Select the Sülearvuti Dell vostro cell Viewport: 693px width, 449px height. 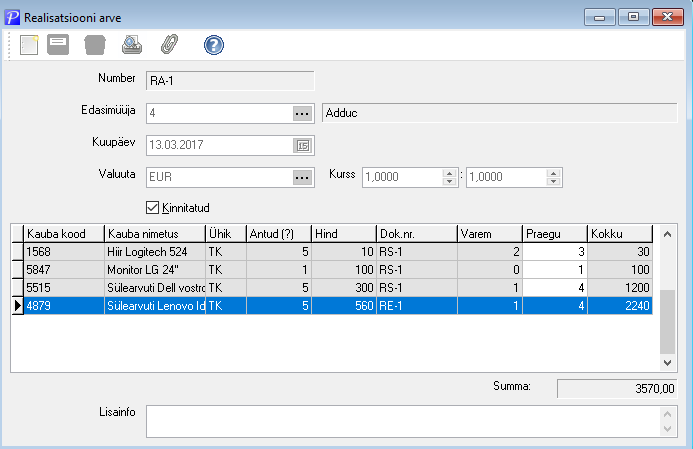click(x=155, y=288)
